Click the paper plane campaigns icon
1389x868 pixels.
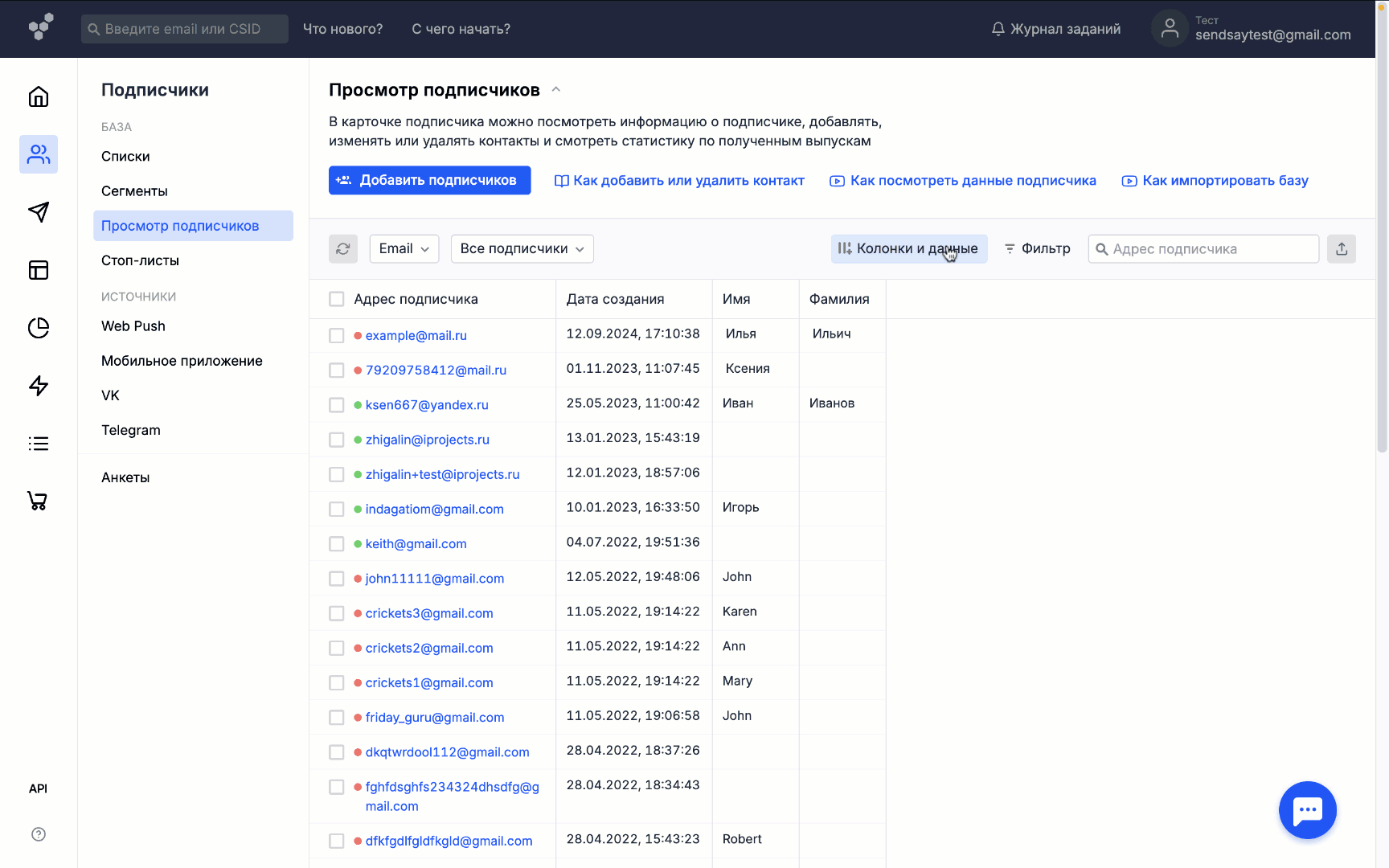click(x=39, y=212)
